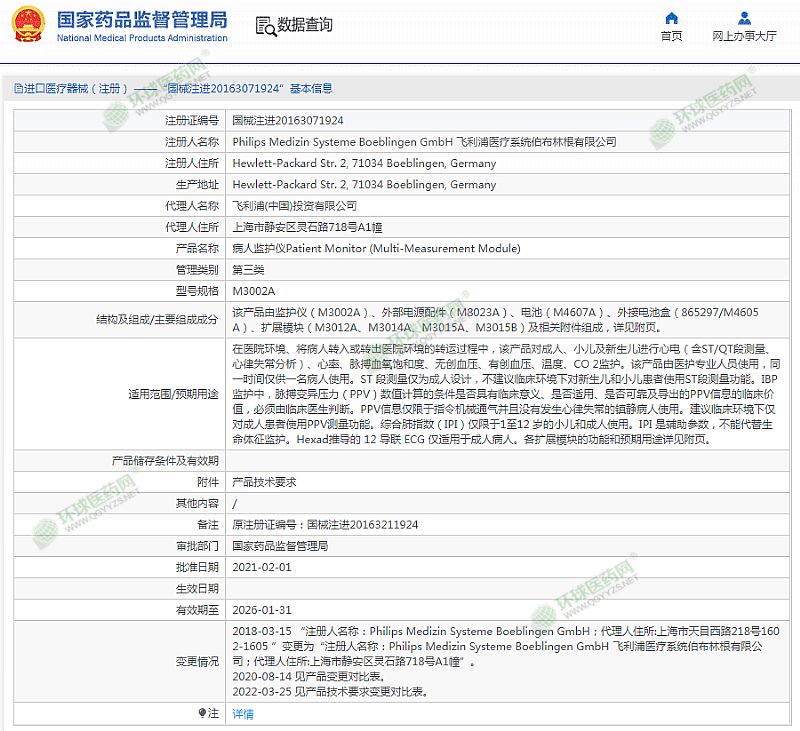Open the 网上办事大厅 navigation item

(744, 36)
